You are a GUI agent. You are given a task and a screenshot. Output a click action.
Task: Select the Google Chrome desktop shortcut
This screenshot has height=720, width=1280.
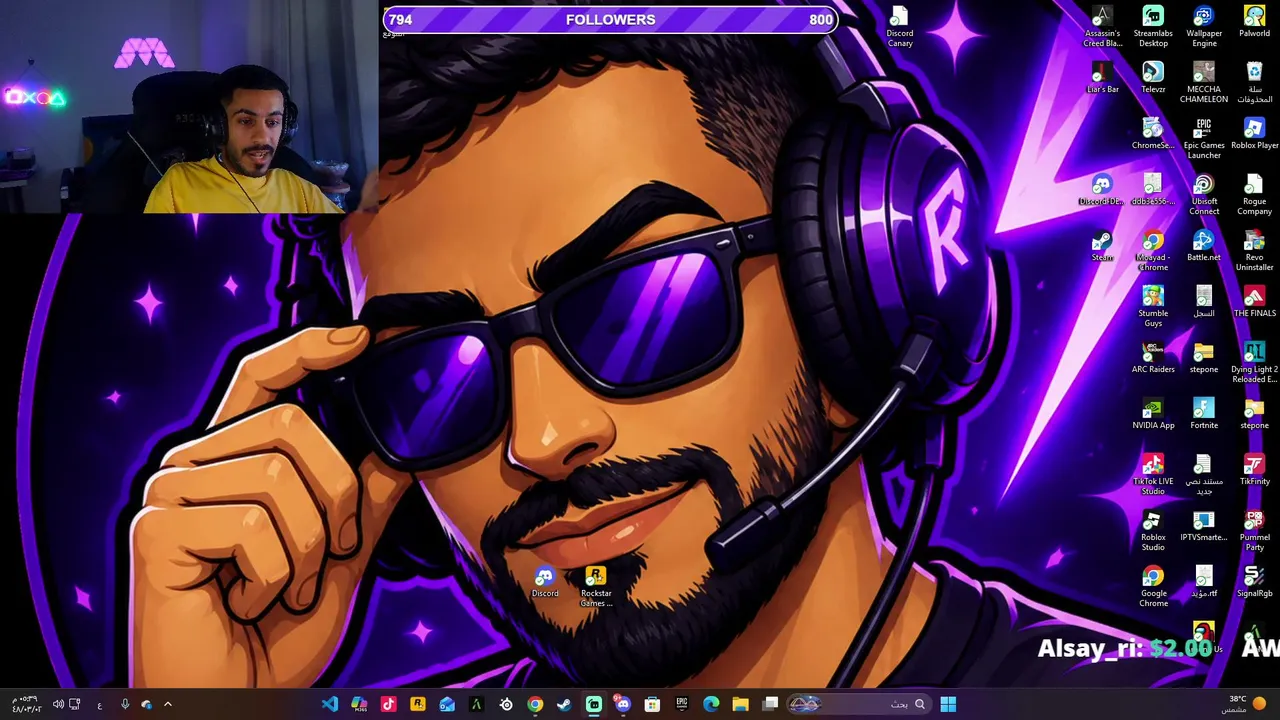click(x=1153, y=587)
